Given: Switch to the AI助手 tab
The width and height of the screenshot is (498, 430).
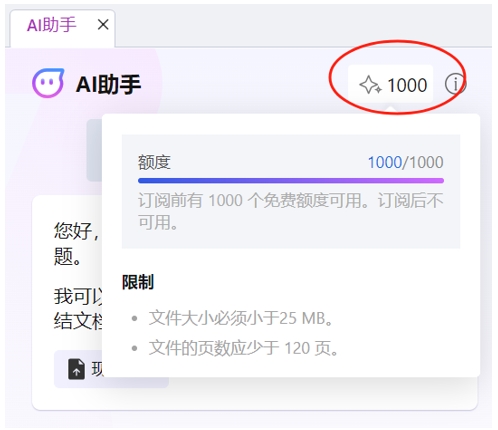Looking at the screenshot, I should [x=52, y=25].
